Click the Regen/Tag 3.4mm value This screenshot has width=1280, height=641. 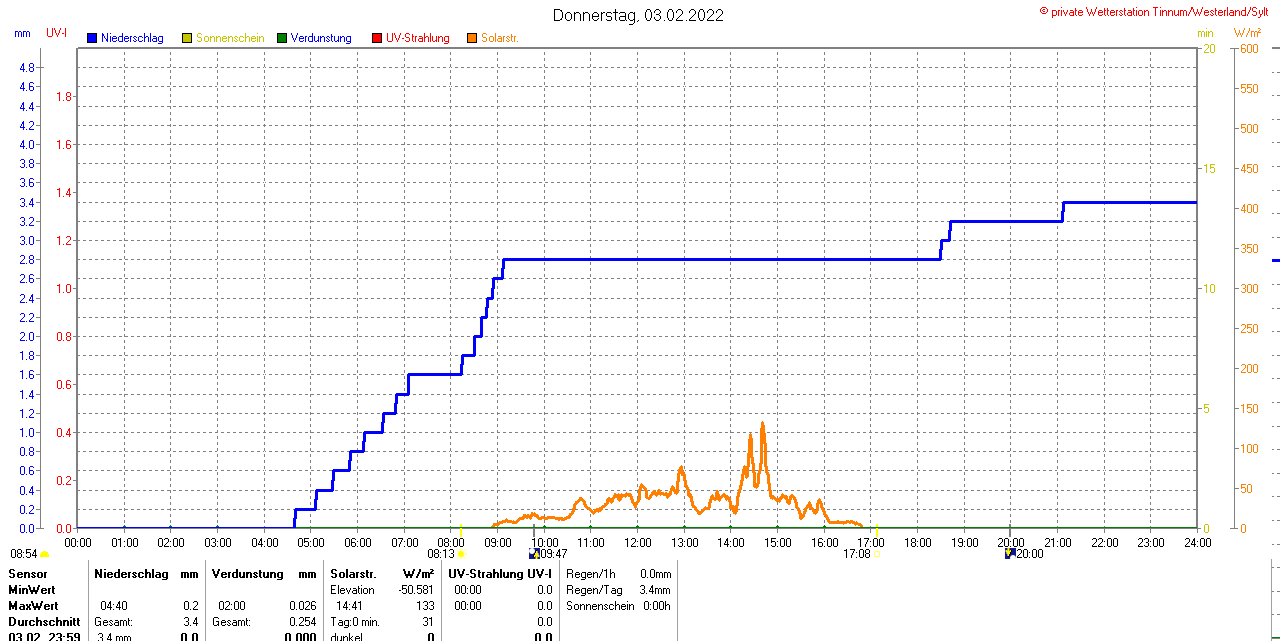coord(657,590)
